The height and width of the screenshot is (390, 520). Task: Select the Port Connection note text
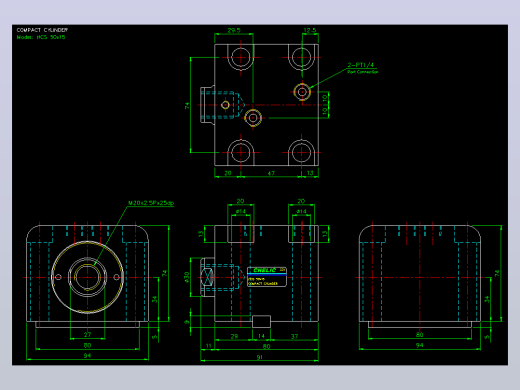(x=363, y=72)
